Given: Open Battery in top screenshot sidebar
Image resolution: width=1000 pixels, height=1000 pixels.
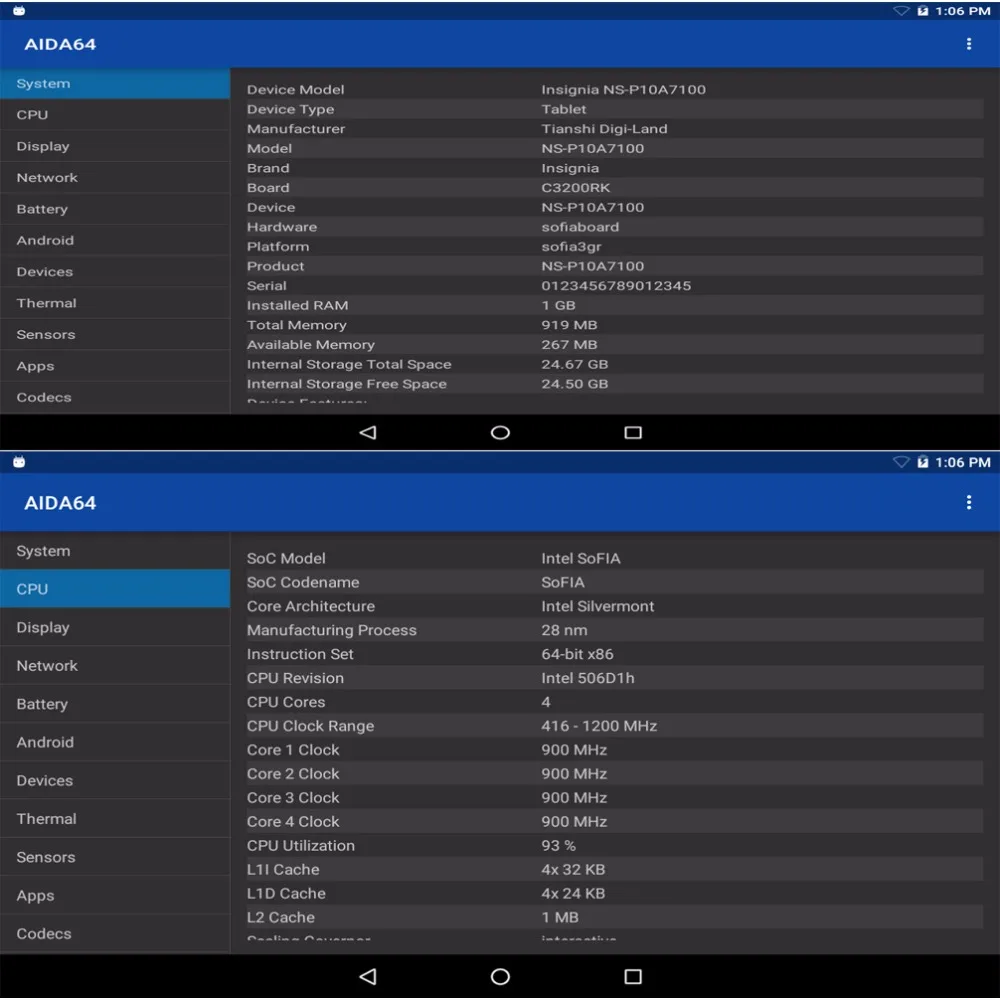Looking at the screenshot, I should [115, 209].
